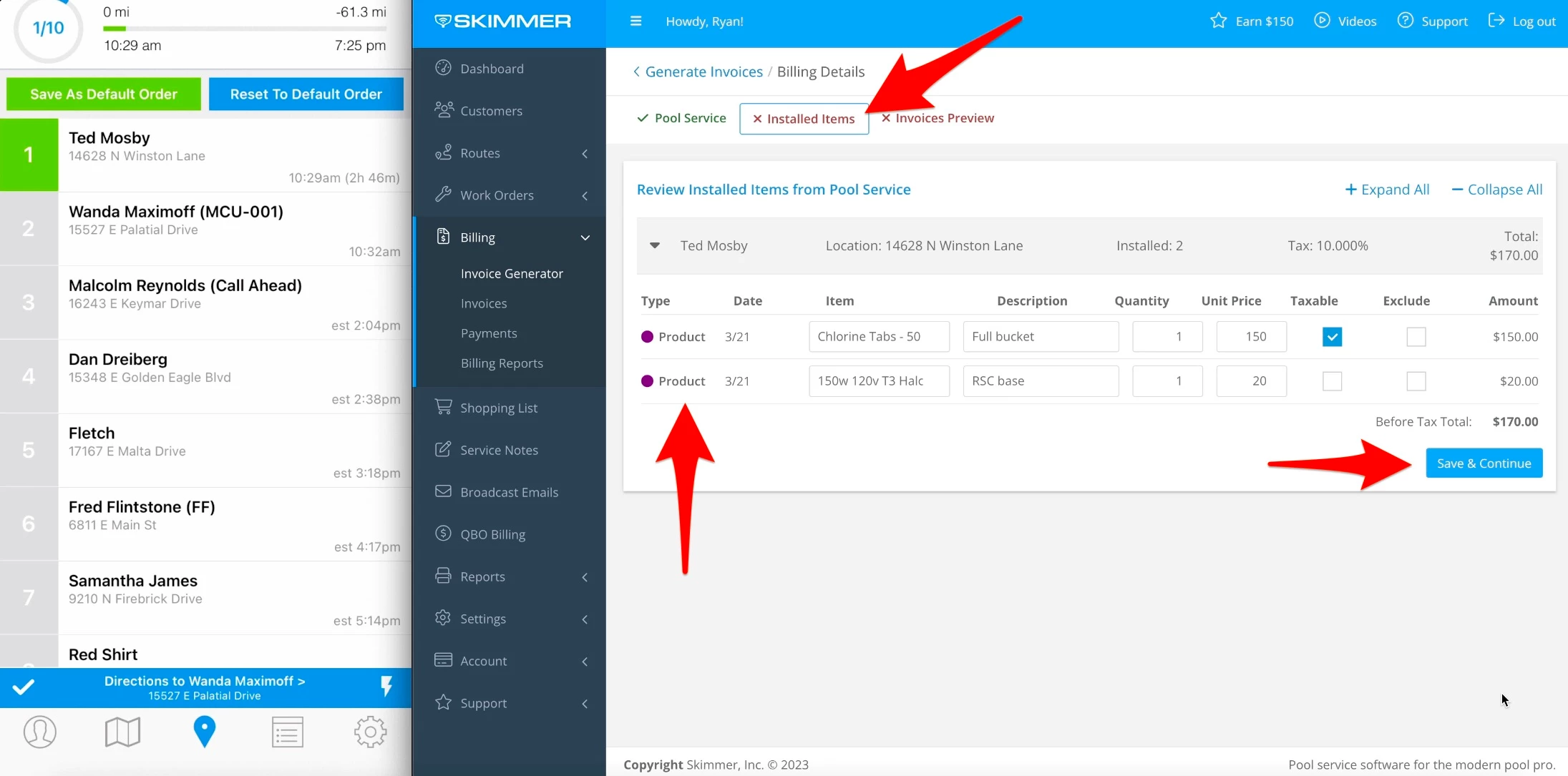This screenshot has height=776, width=1568.
Task: Click the Generate Invoices breadcrumb link
Action: click(703, 72)
